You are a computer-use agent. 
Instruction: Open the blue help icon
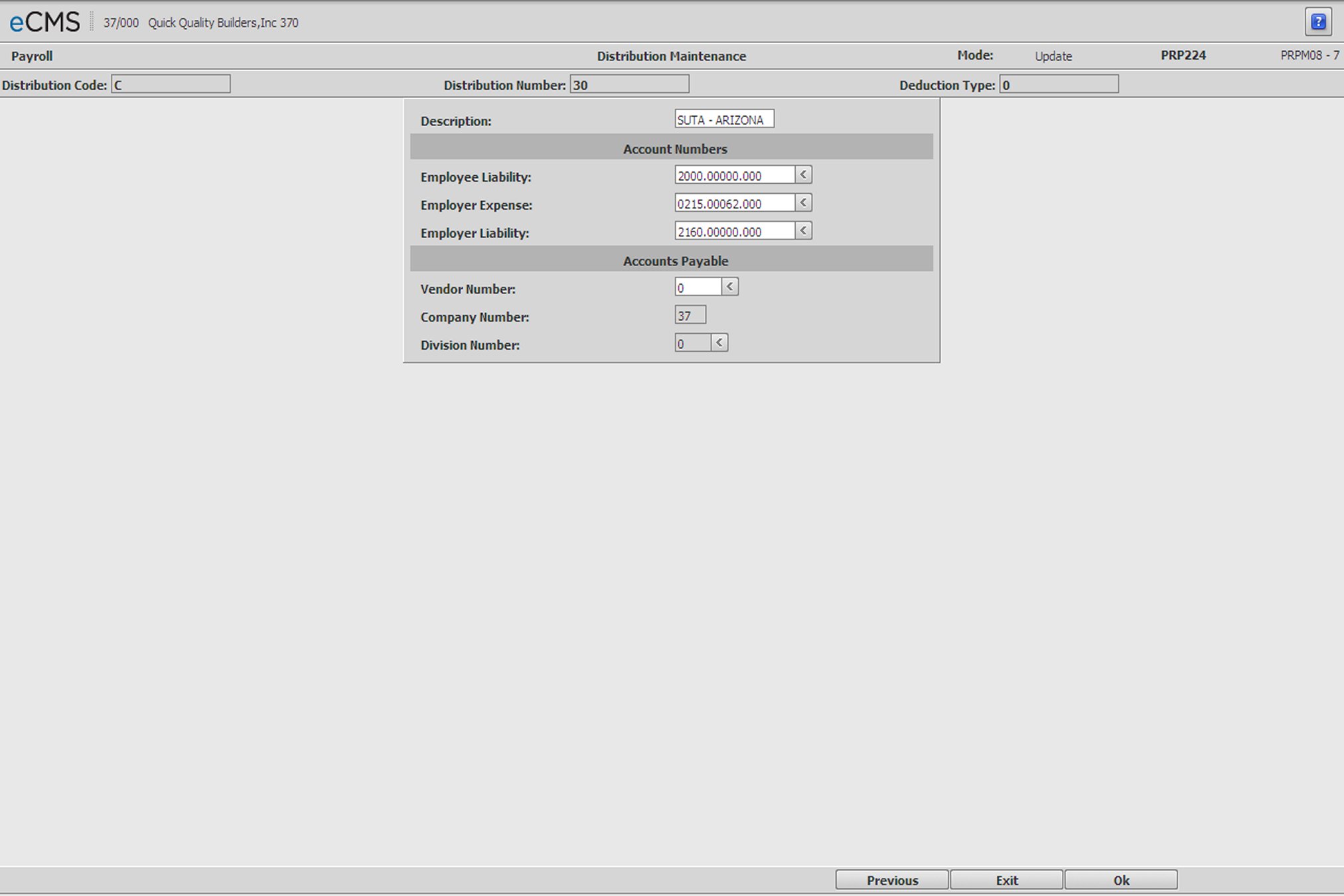point(1318,22)
